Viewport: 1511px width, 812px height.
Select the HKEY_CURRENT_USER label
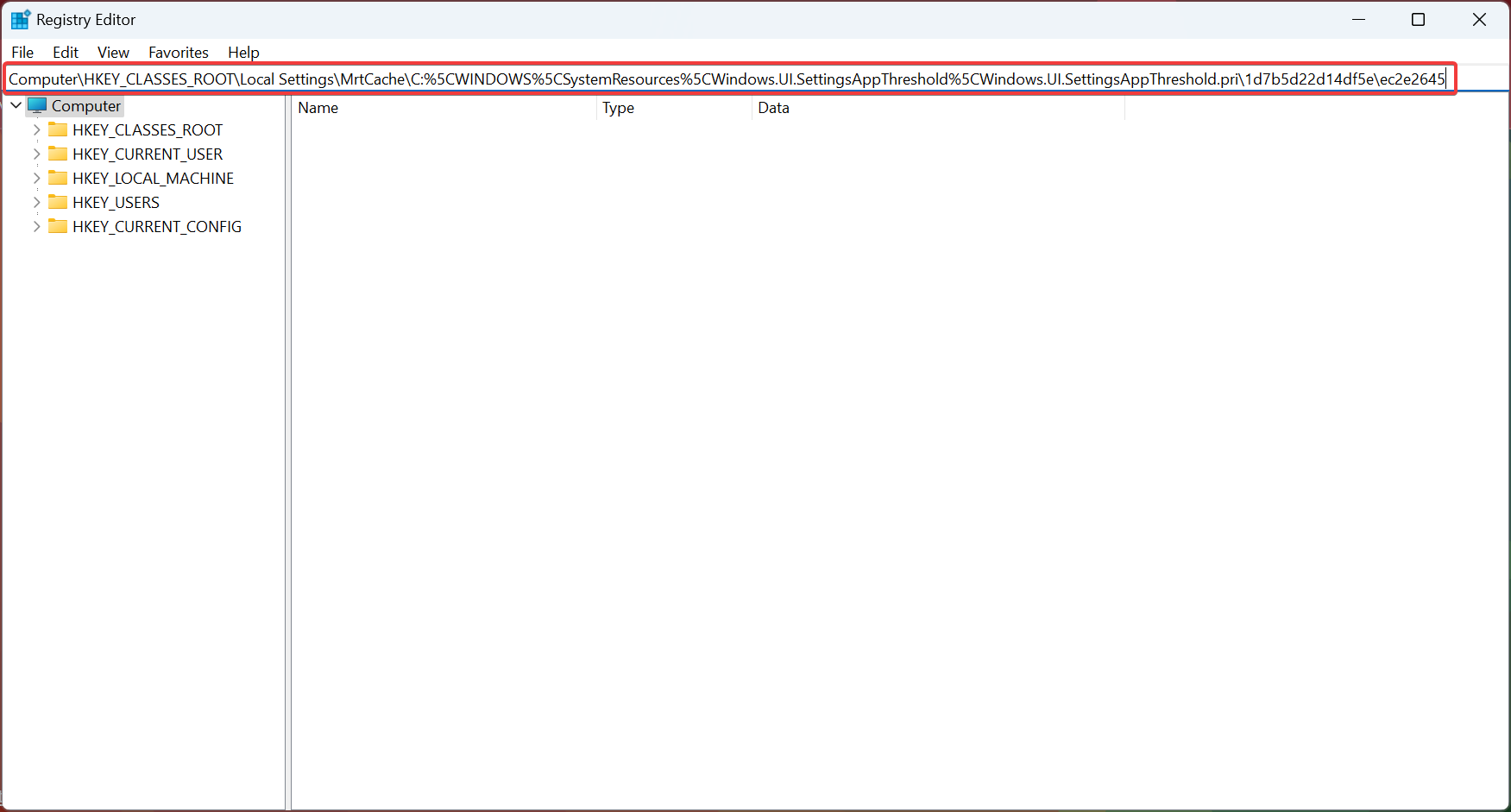coord(148,154)
